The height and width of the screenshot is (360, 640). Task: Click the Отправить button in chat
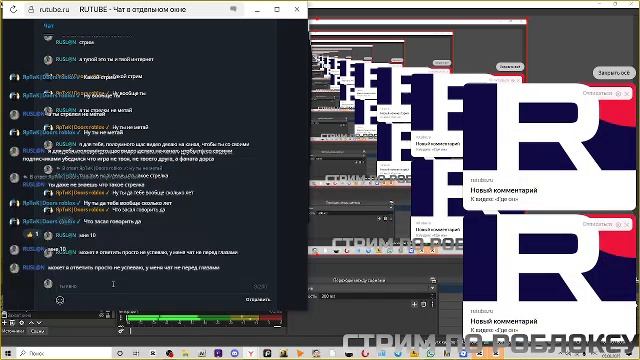click(x=258, y=300)
